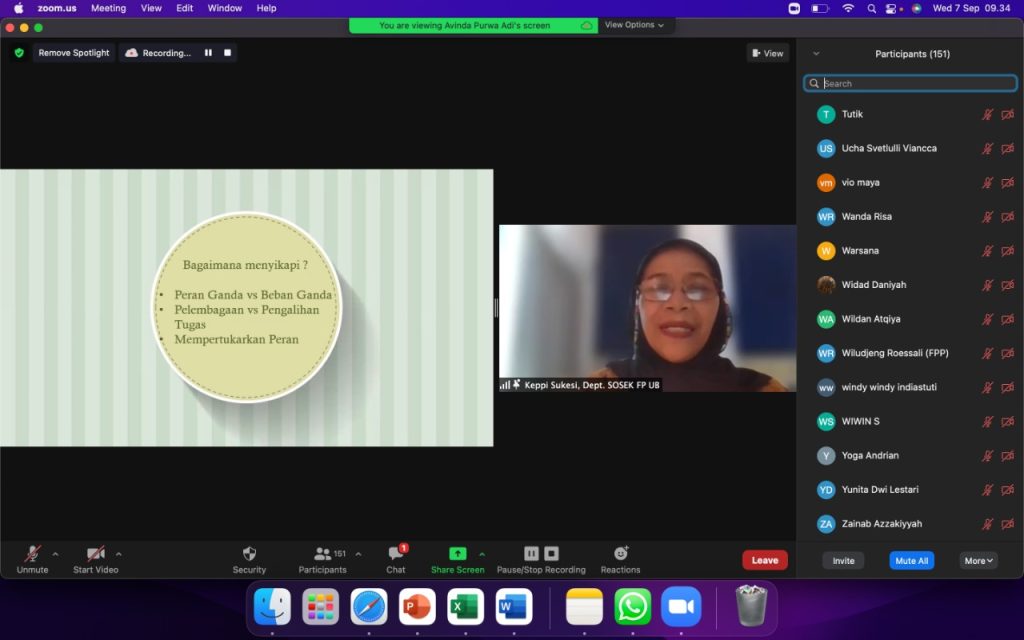Toggle the Participants panel button
This screenshot has height=640, width=1024.
(323, 560)
